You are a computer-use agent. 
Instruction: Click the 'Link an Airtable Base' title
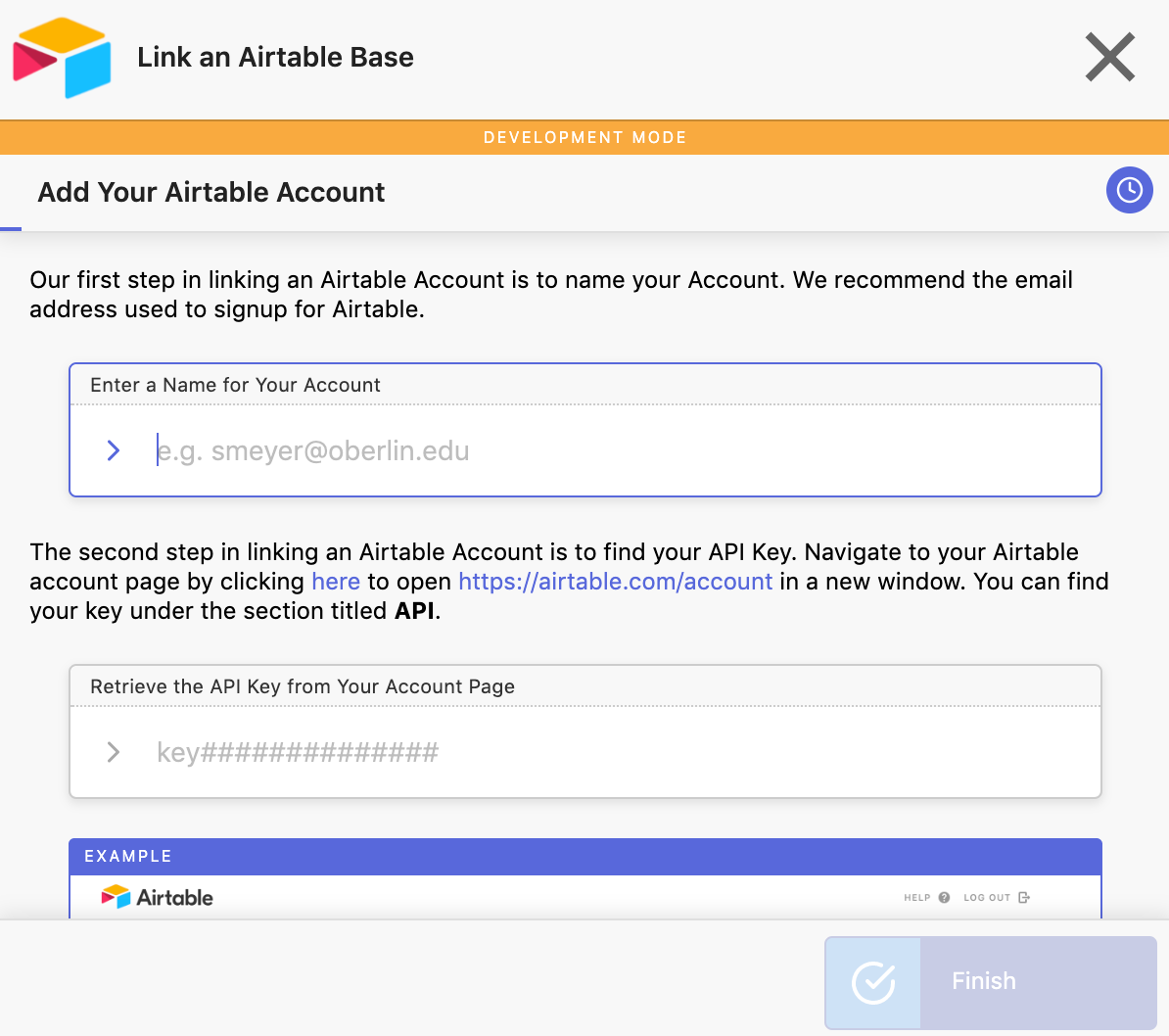click(275, 58)
